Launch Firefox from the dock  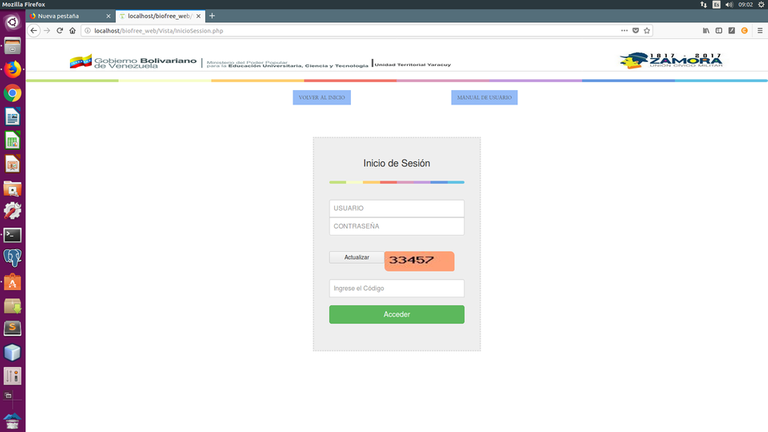pyautogui.click(x=12, y=70)
